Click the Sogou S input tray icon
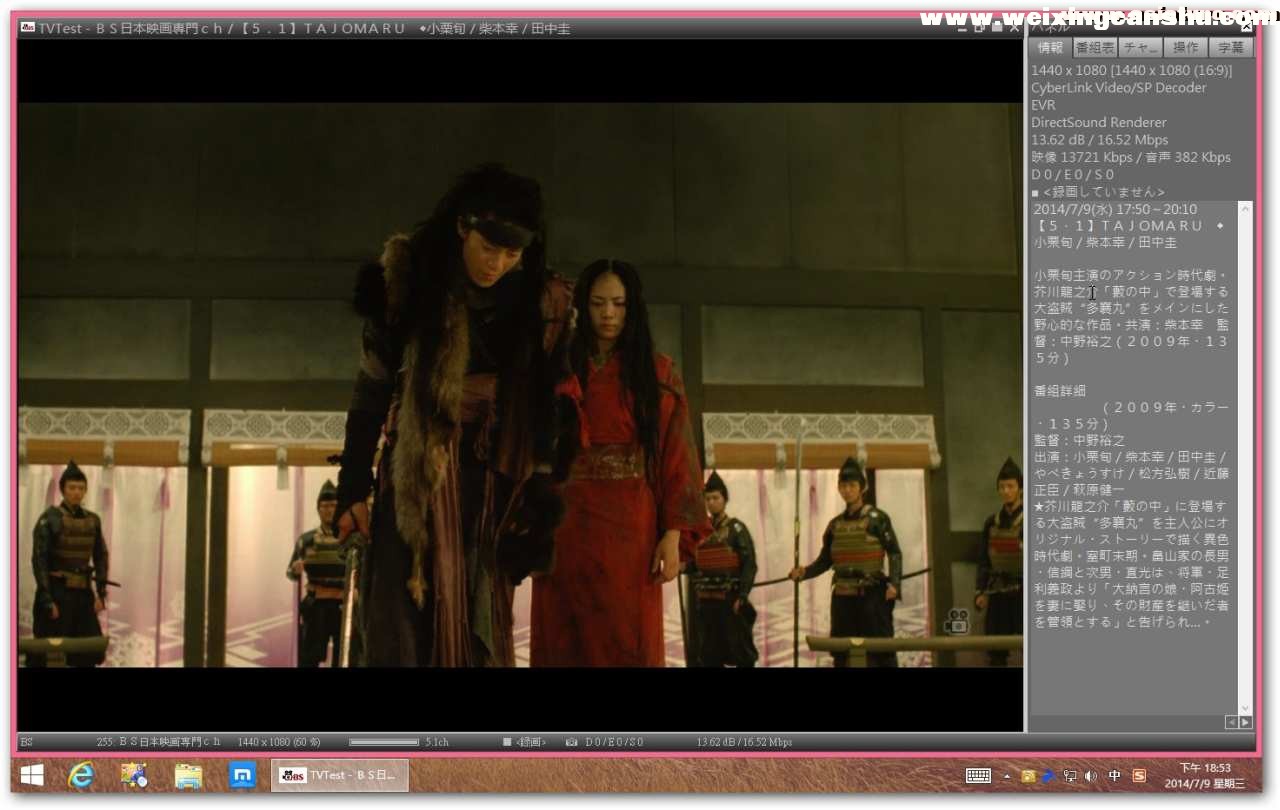This screenshot has width=1280, height=810. click(x=1139, y=775)
